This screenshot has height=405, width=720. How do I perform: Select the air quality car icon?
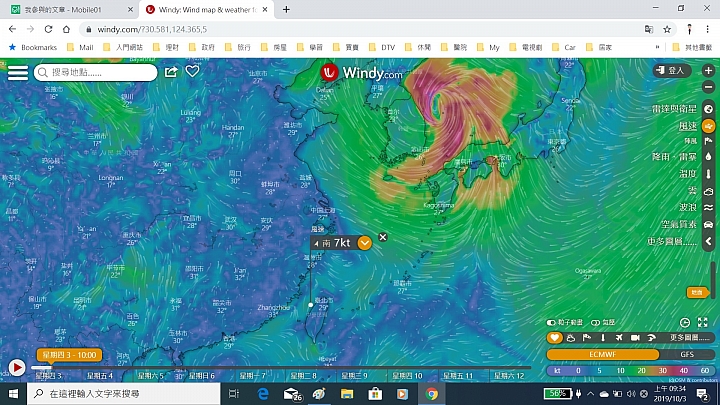pyautogui.click(x=709, y=225)
